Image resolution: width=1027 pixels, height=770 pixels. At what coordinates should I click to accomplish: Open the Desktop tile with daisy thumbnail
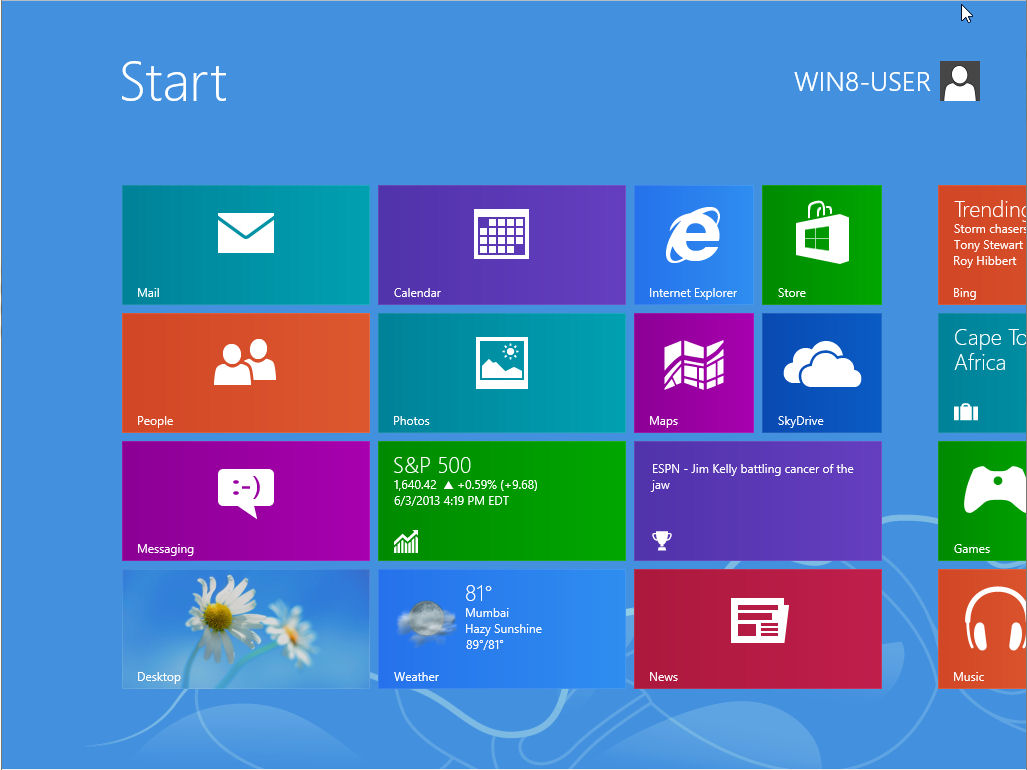click(246, 629)
